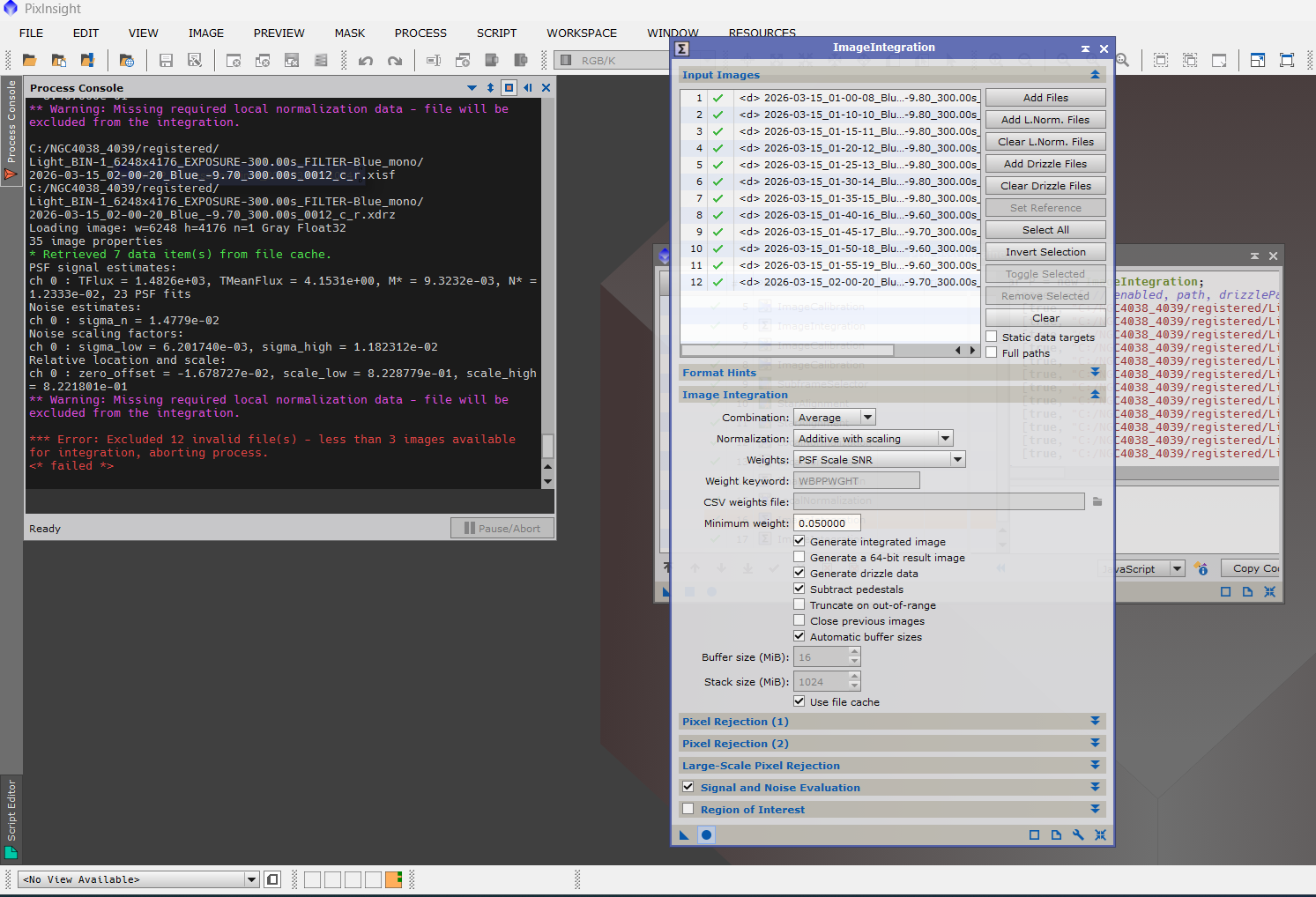Viewport: 1316px width, 897px height.
Task: Open the PROCESS menu
Action: [420, 33]
